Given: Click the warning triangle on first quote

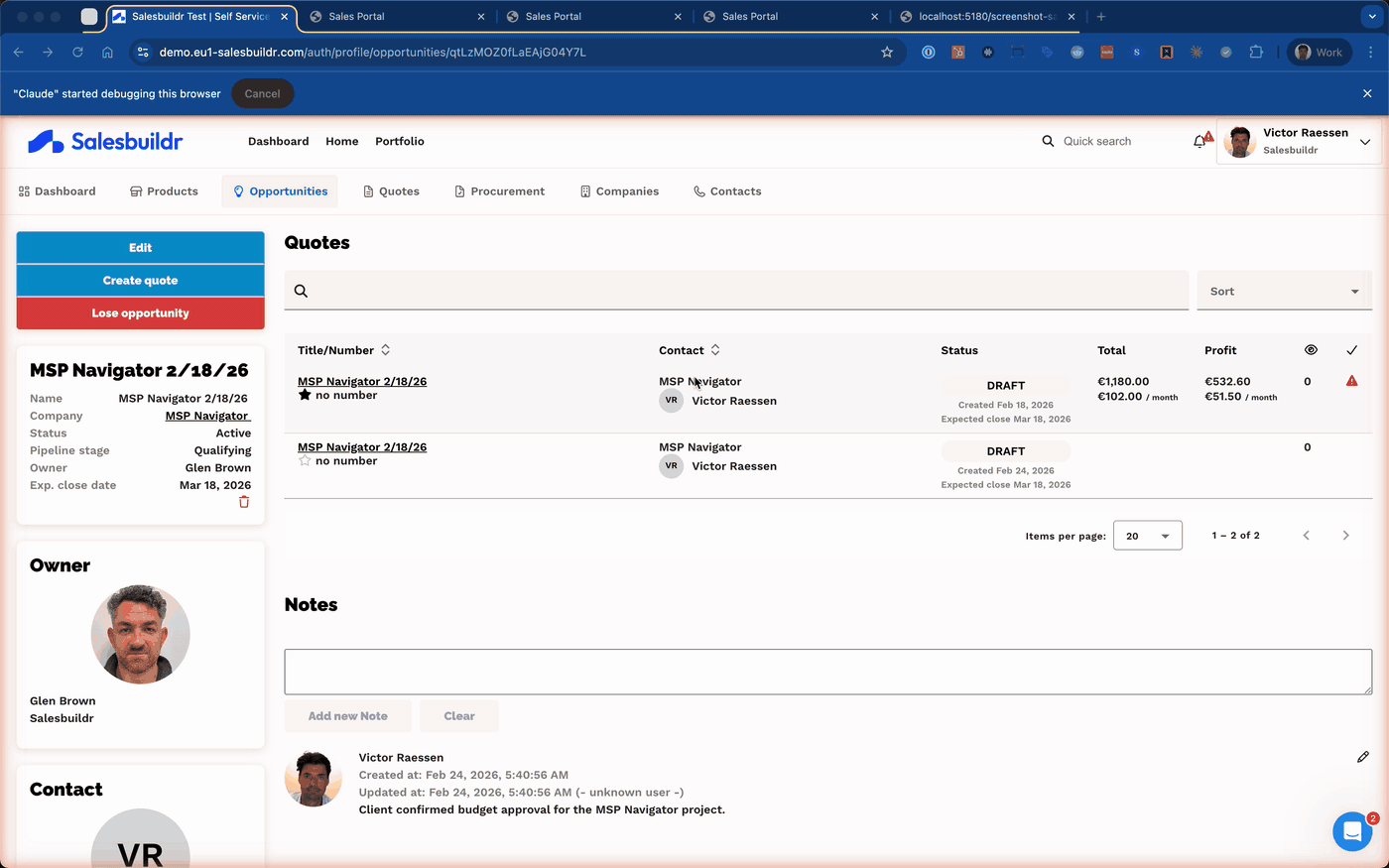Looking at the screenshot, I should [x=1351, y=381].
